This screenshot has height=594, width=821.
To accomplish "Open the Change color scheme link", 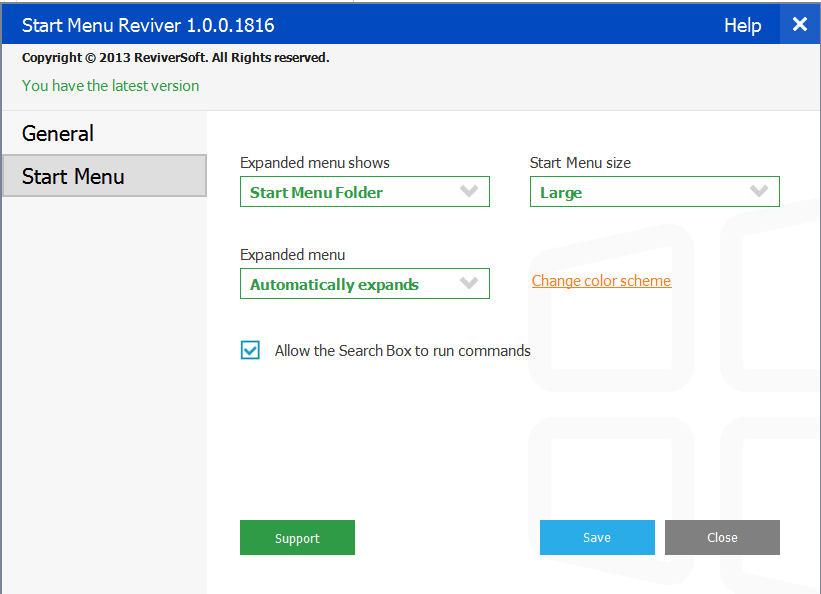I will (x=601, y=281).
